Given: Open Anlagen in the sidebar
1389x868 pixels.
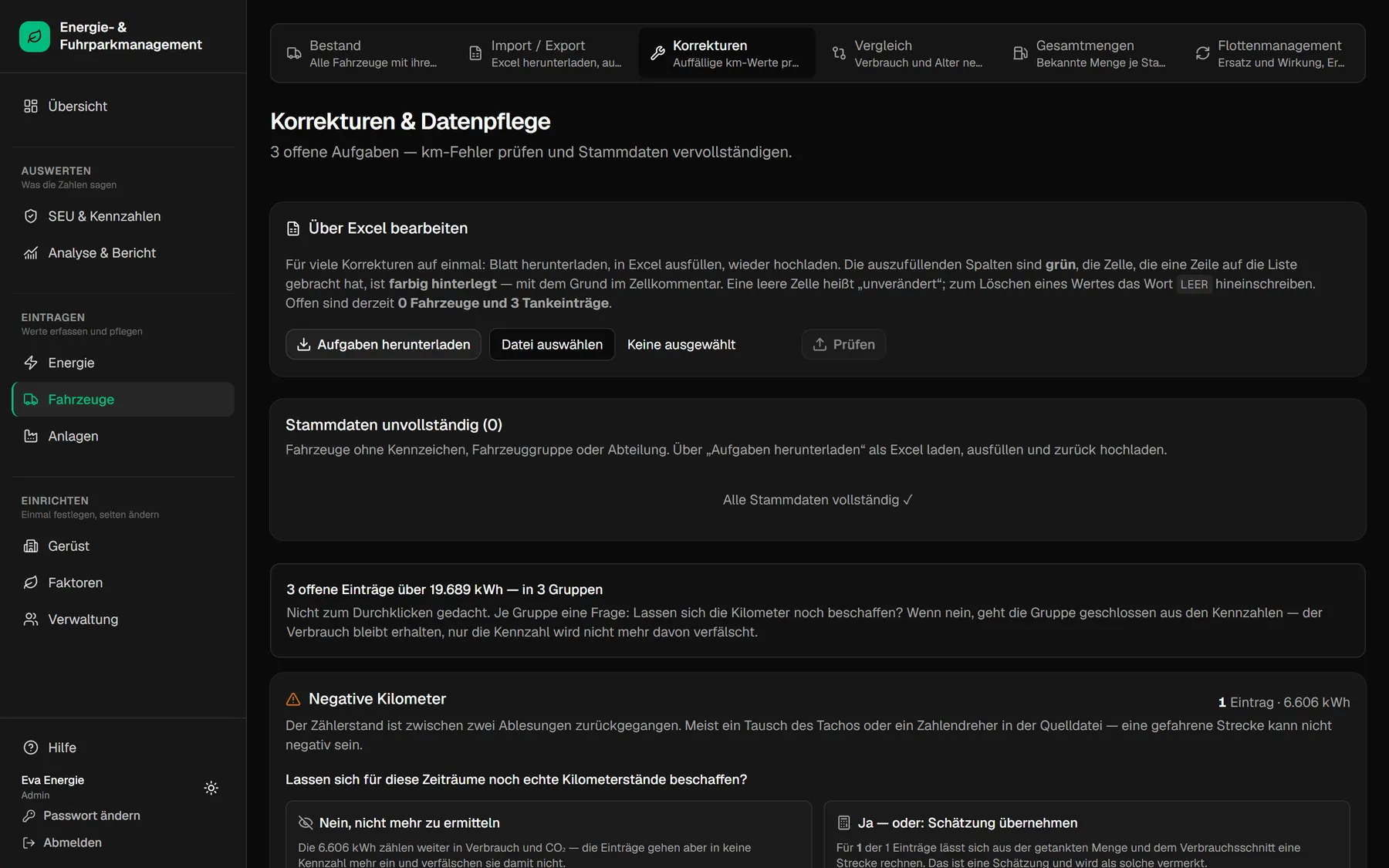Looking at the screenshot, I should (123, 437).
